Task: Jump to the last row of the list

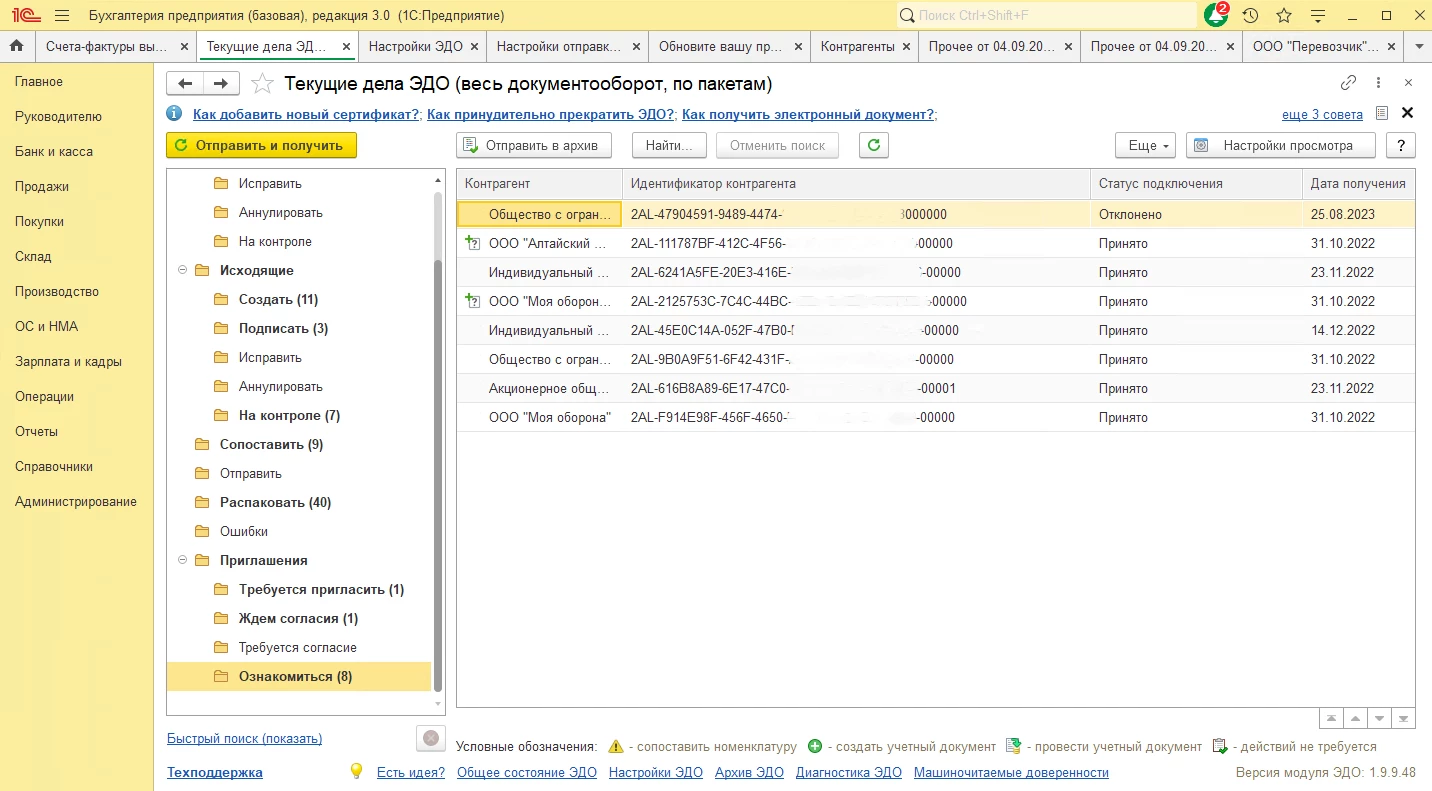Action: [1404, 718]
